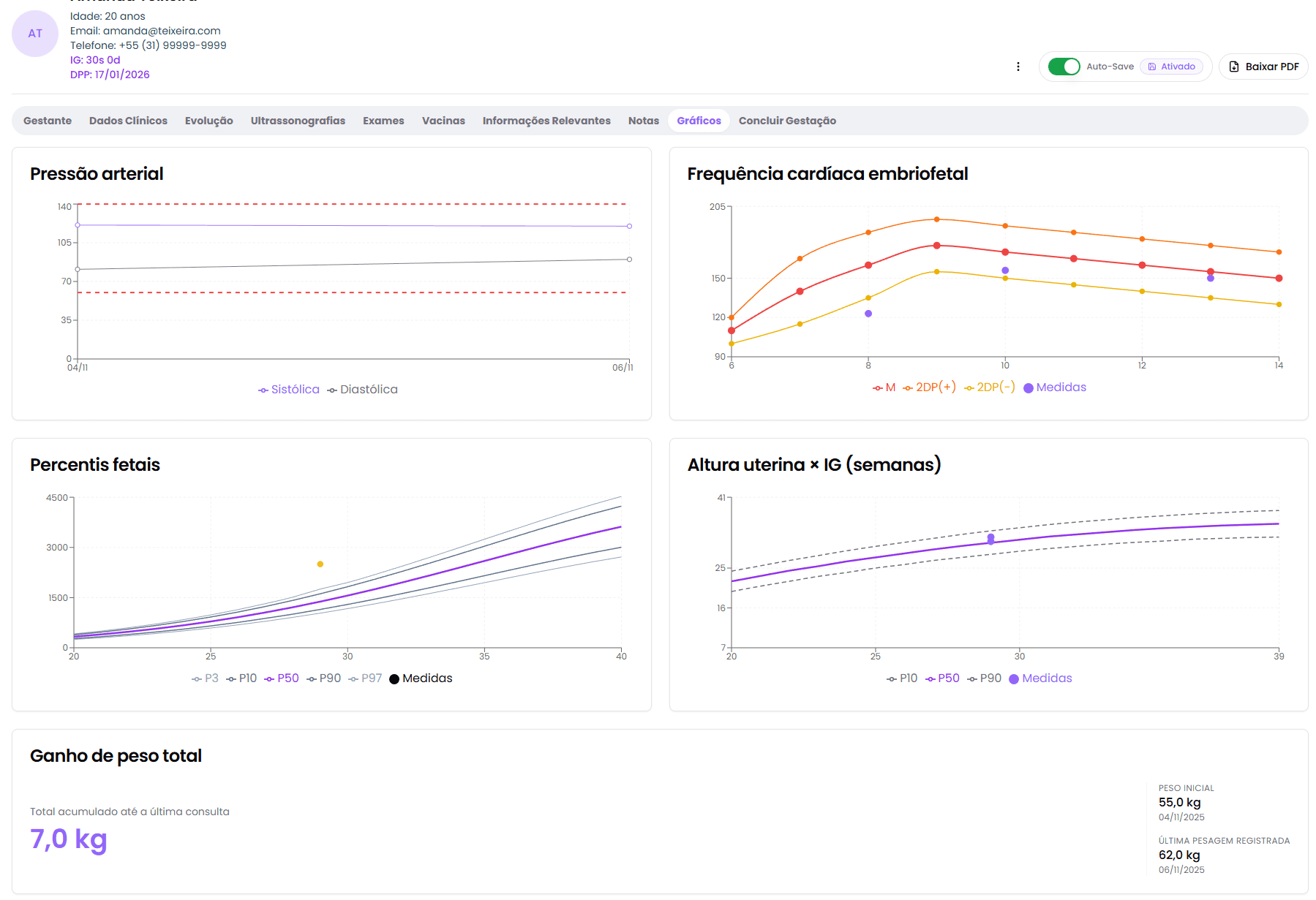This screenshot has height=900, width=1316.
Task: Open the three-dot more options menu
Action: (x=1018, y=67)
